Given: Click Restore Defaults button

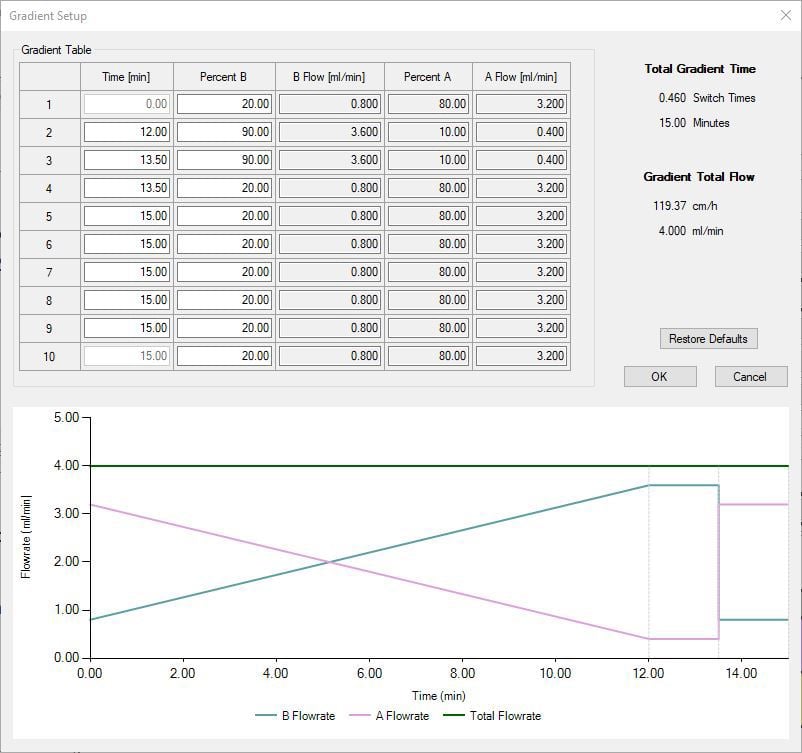Looking at the screenshot, I should (708, 339).
